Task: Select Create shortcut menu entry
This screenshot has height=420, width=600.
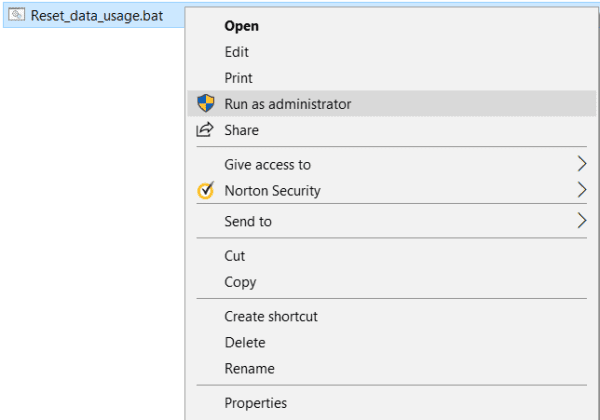Action: (x=271, y=316)
